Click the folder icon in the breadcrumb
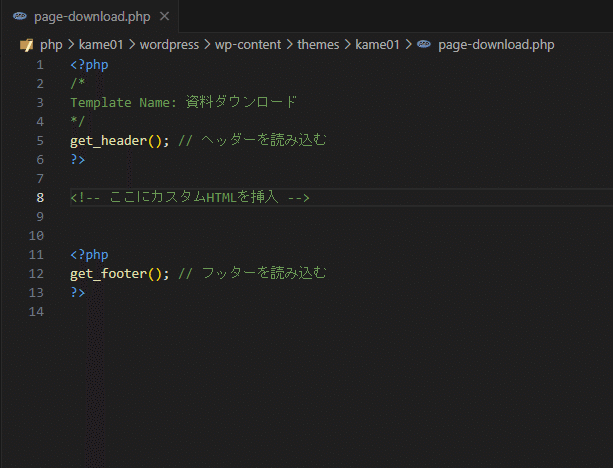This screenshot has height=468, width=613. click(26, 45)
